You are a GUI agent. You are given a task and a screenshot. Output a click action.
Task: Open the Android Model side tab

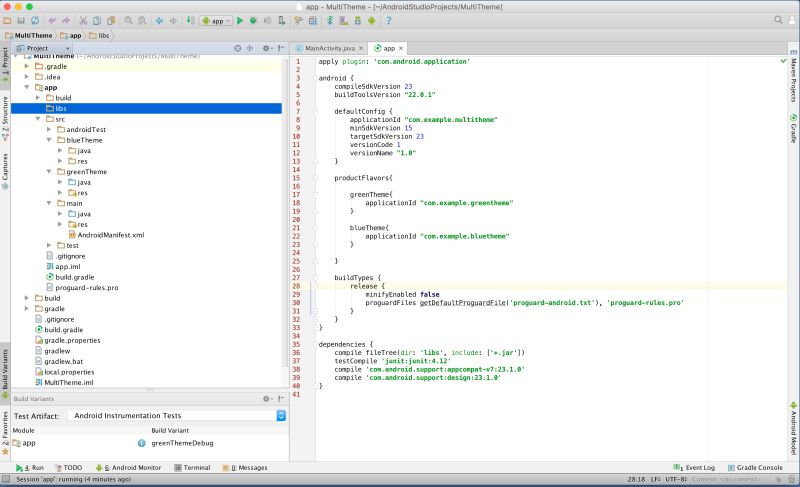pyautogui.click(x=793, y=428)
